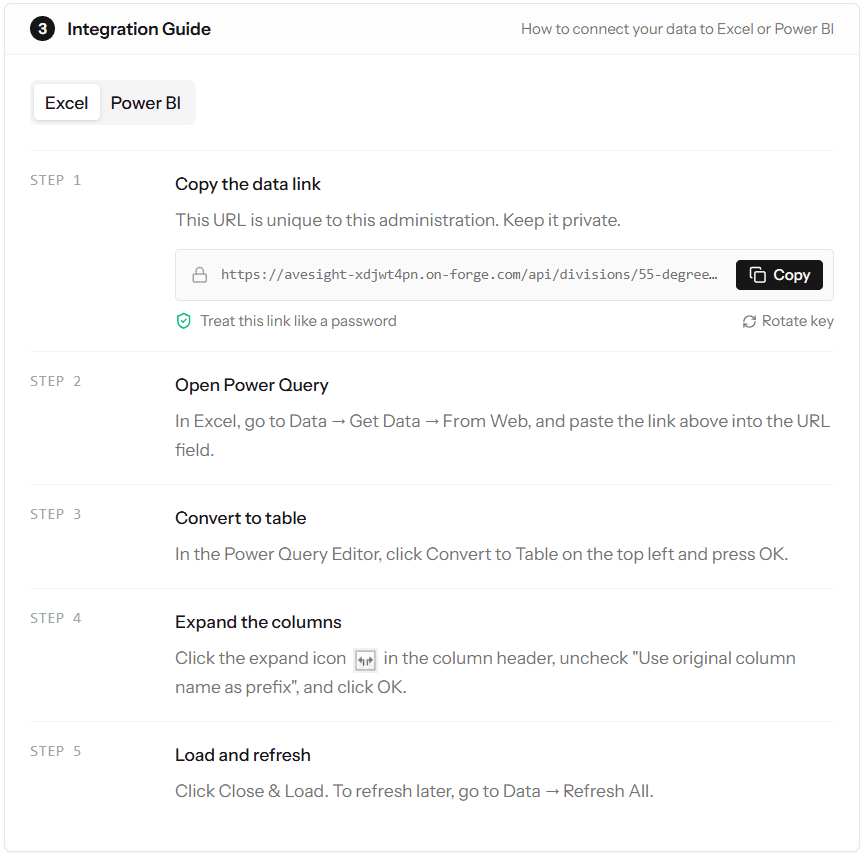Switch to the Power BI tab

point(145,103)
